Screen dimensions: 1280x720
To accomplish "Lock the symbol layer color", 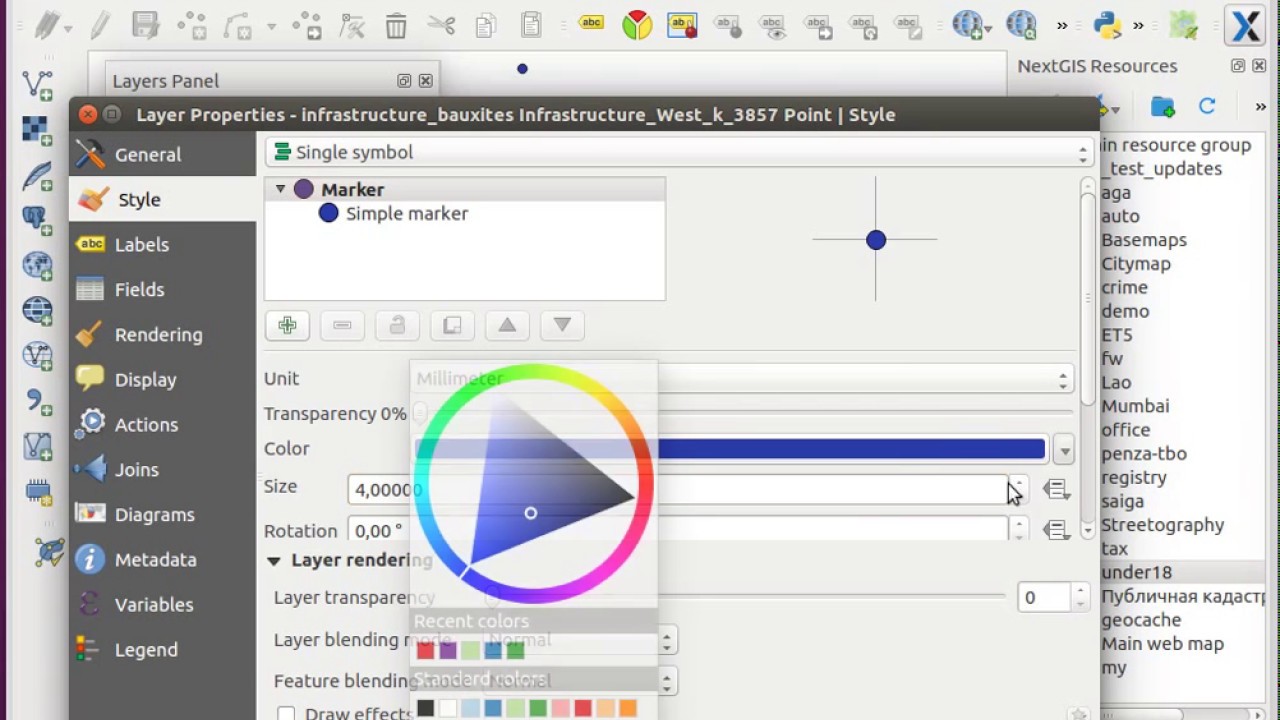I will pos(397,325).
